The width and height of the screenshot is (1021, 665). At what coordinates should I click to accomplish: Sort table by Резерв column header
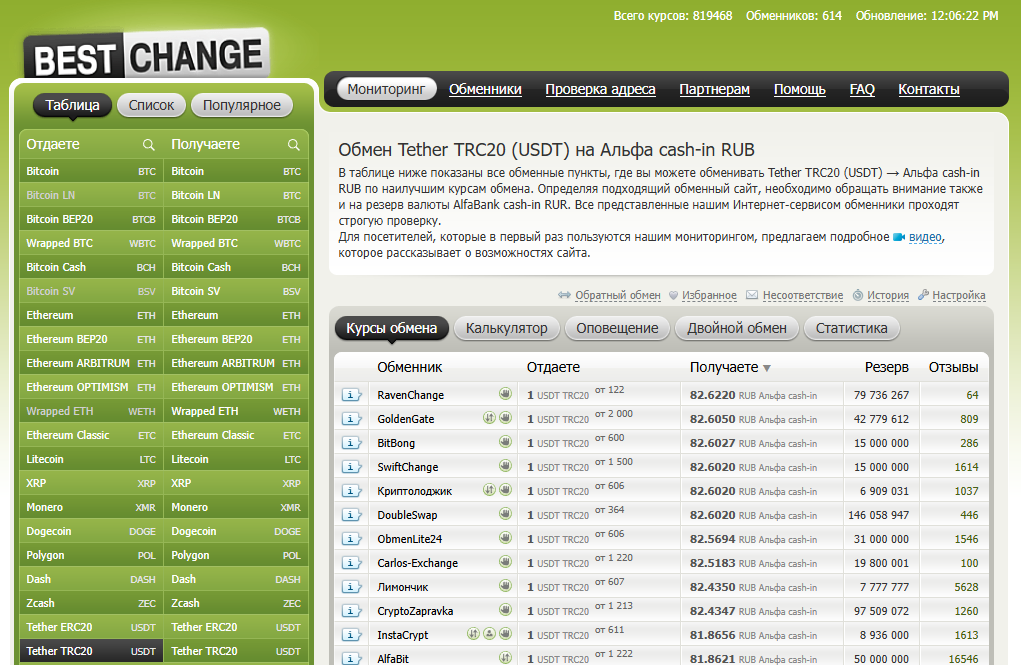pyautogui.click(x=886, y=367)
